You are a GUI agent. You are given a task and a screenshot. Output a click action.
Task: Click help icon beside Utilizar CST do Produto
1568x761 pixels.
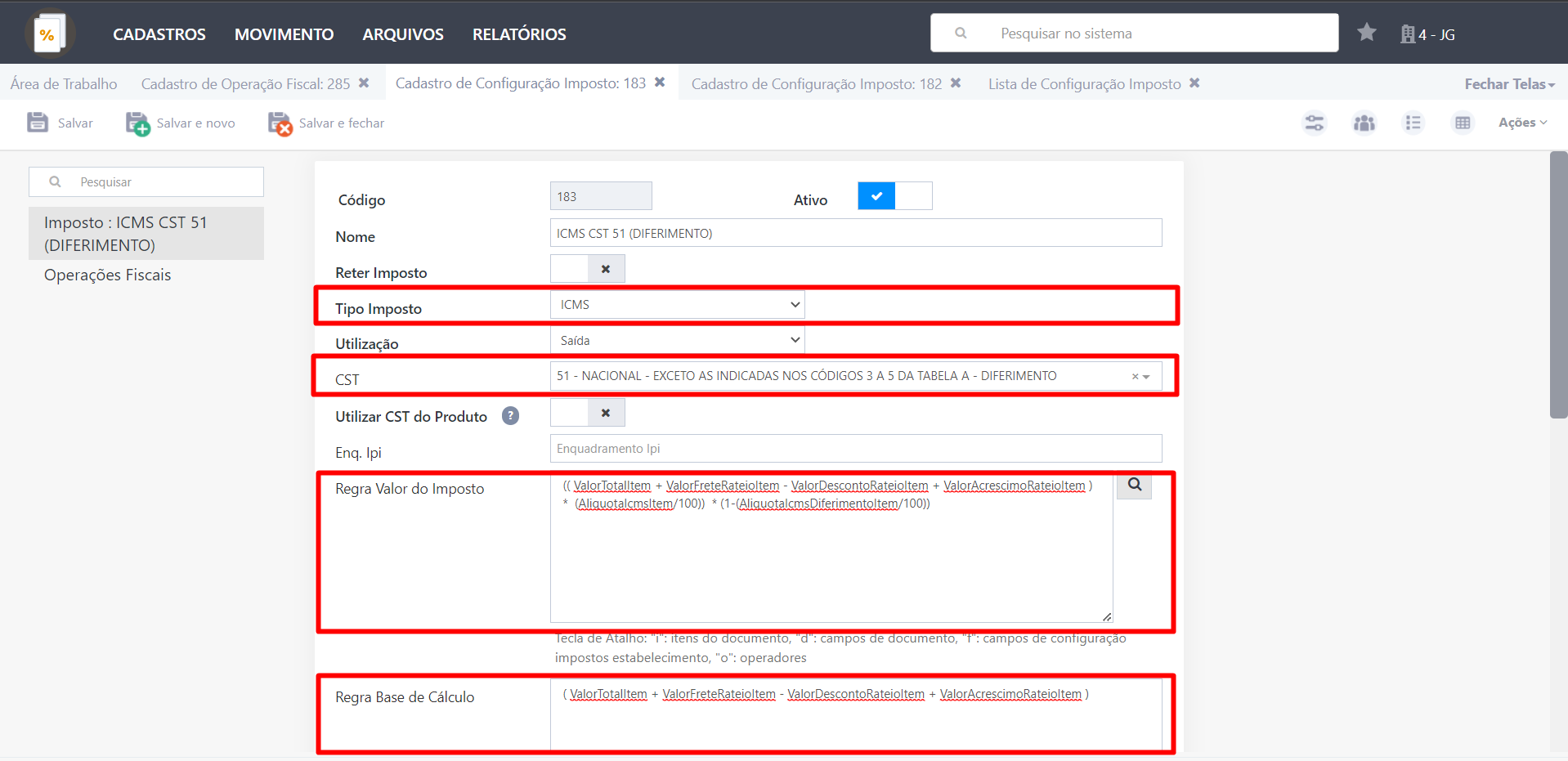point(510,416)
